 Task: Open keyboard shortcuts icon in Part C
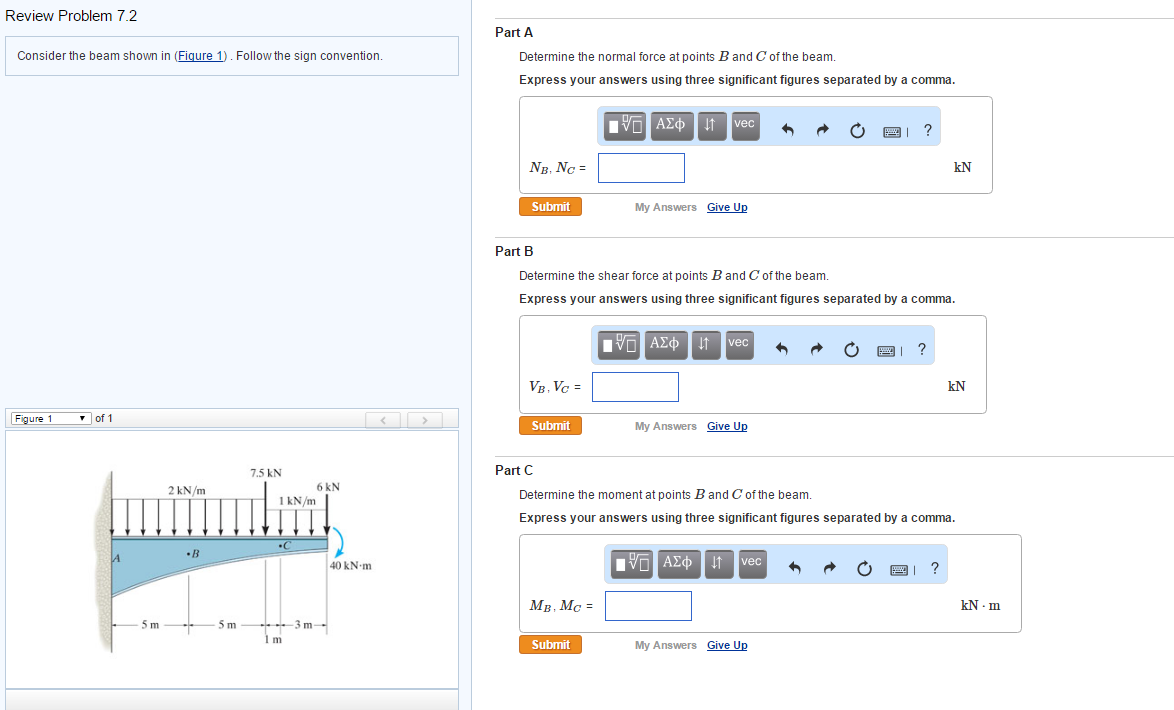click(900, 570)
